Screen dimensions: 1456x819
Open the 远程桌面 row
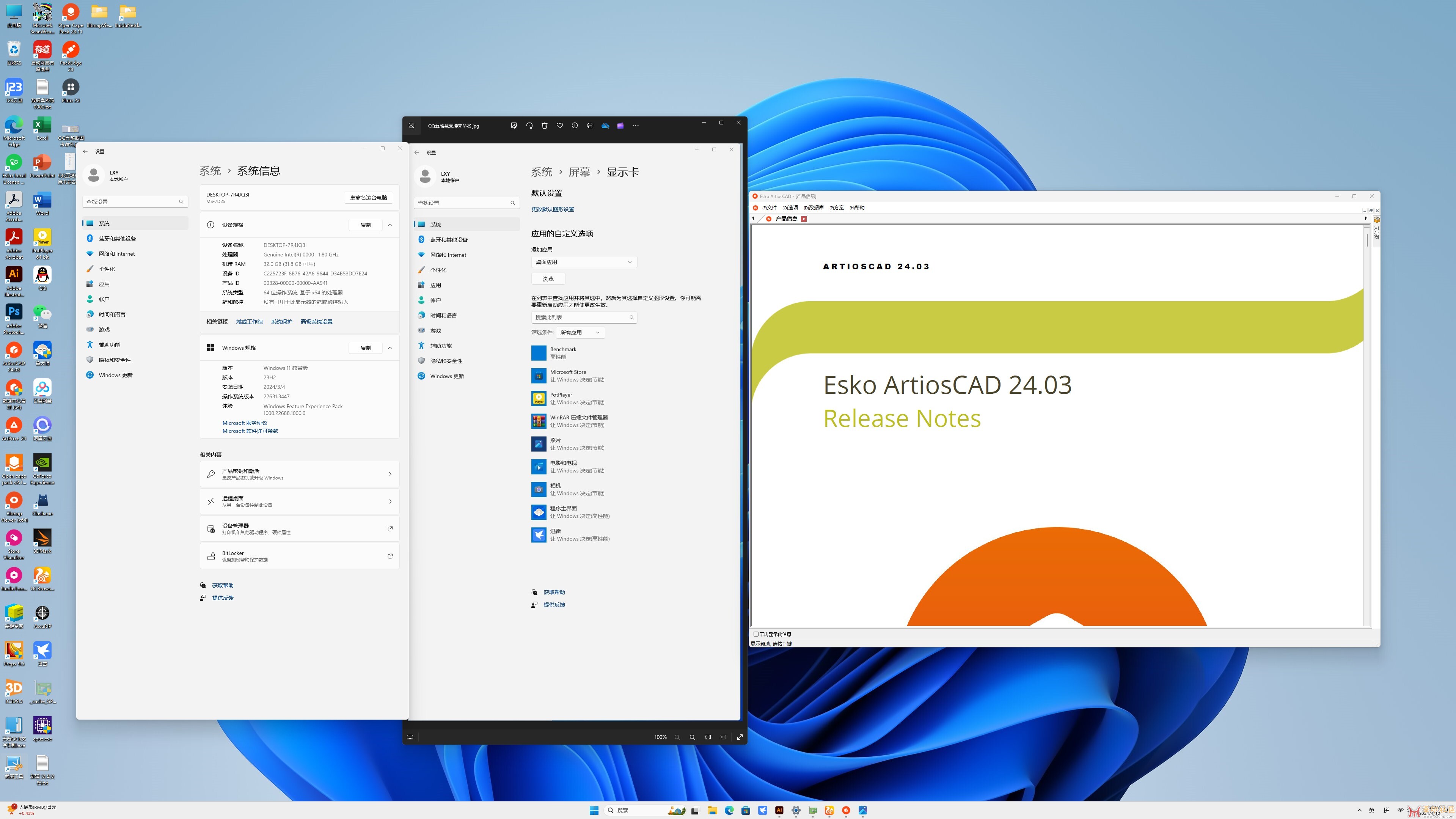coord(300,501)
